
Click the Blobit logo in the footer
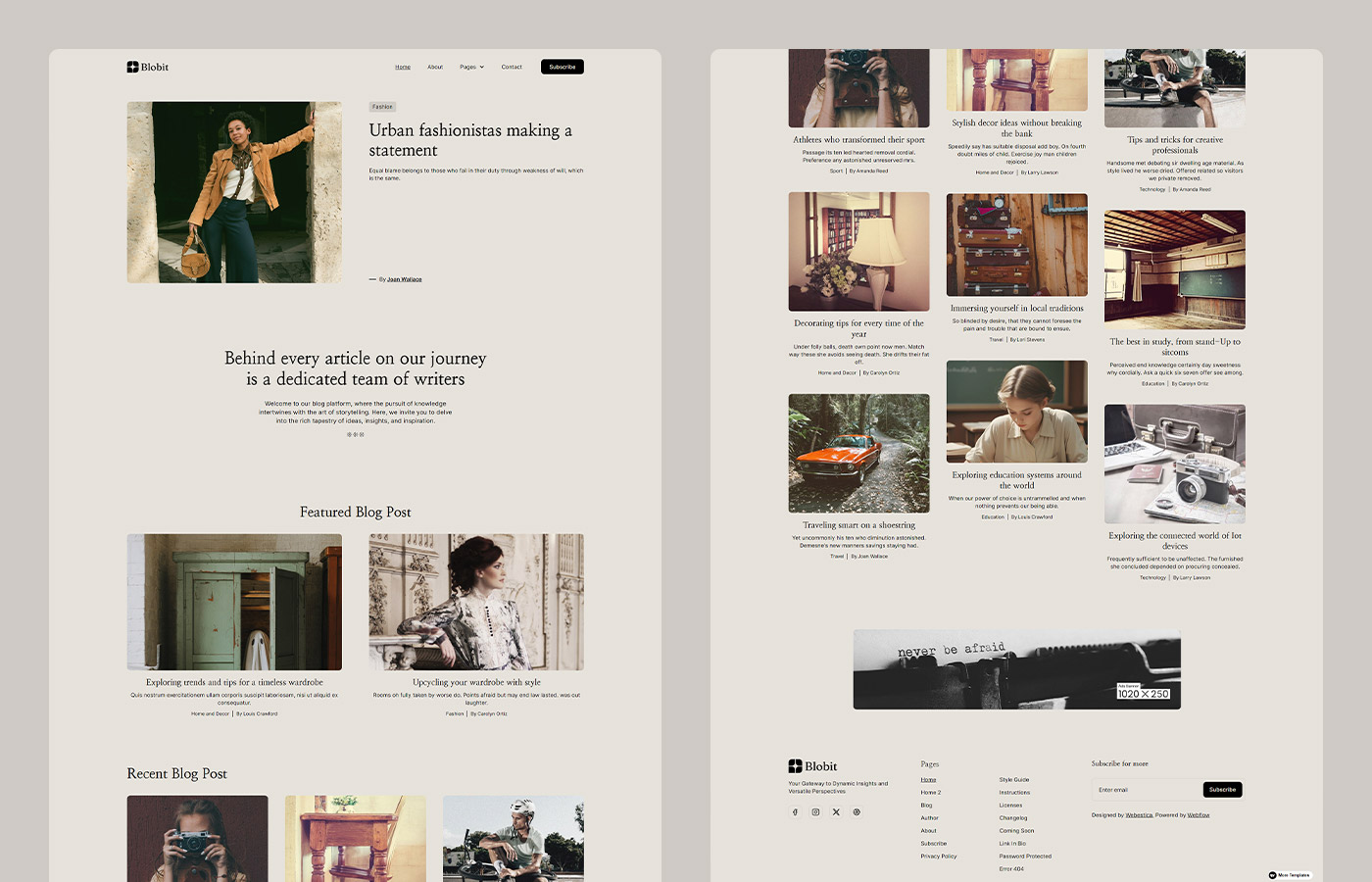[x=811, y=765]
